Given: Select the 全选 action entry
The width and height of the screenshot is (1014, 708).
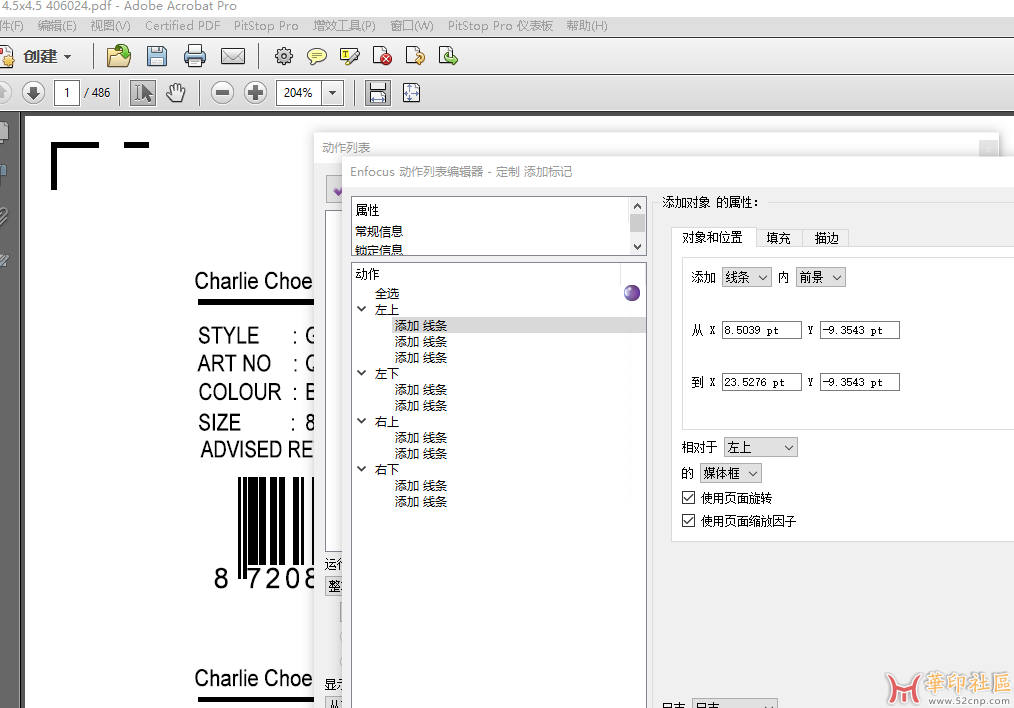Looking at the screenshot, I should click(x=387, y=294).
